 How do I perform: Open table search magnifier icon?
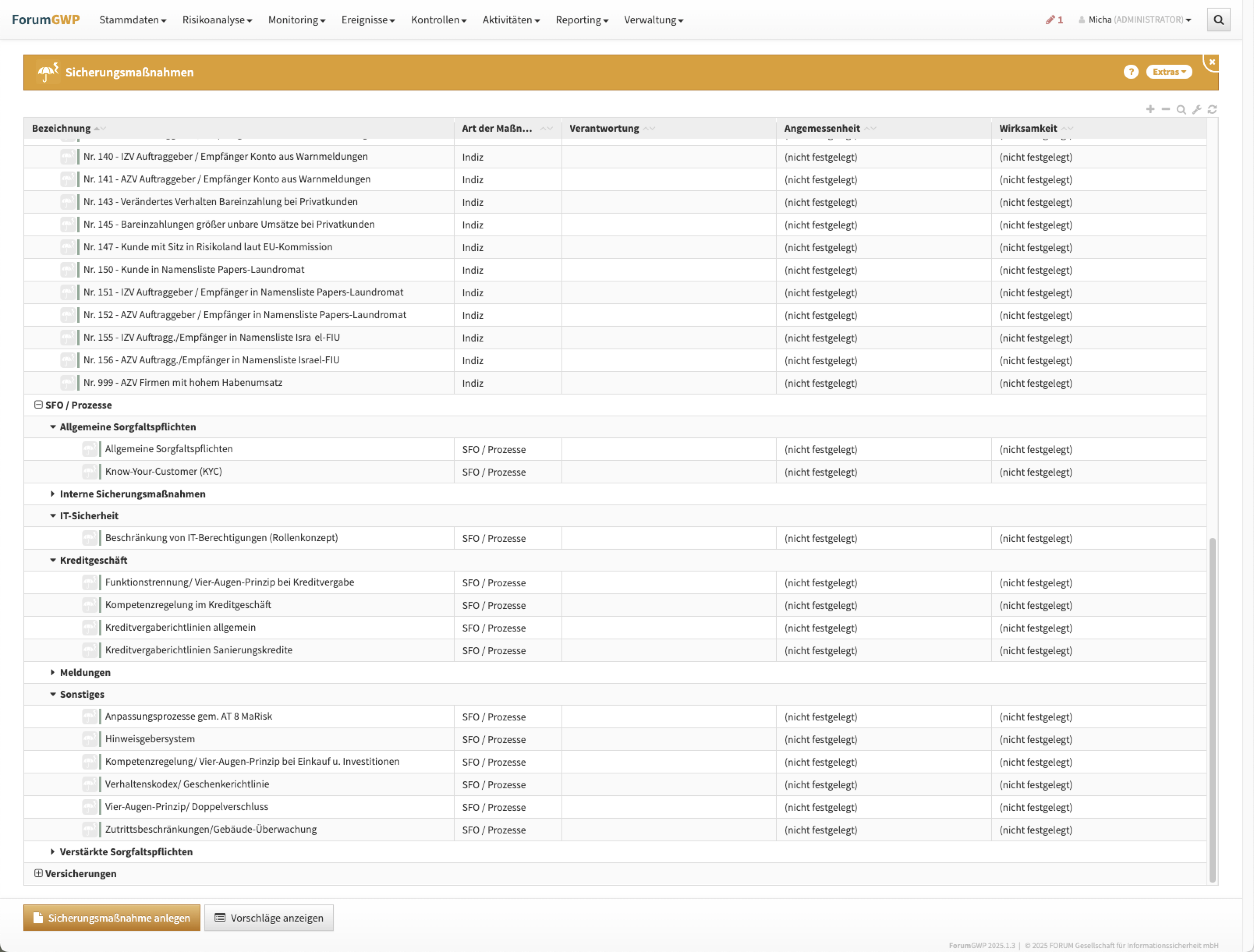[1181, 110]
